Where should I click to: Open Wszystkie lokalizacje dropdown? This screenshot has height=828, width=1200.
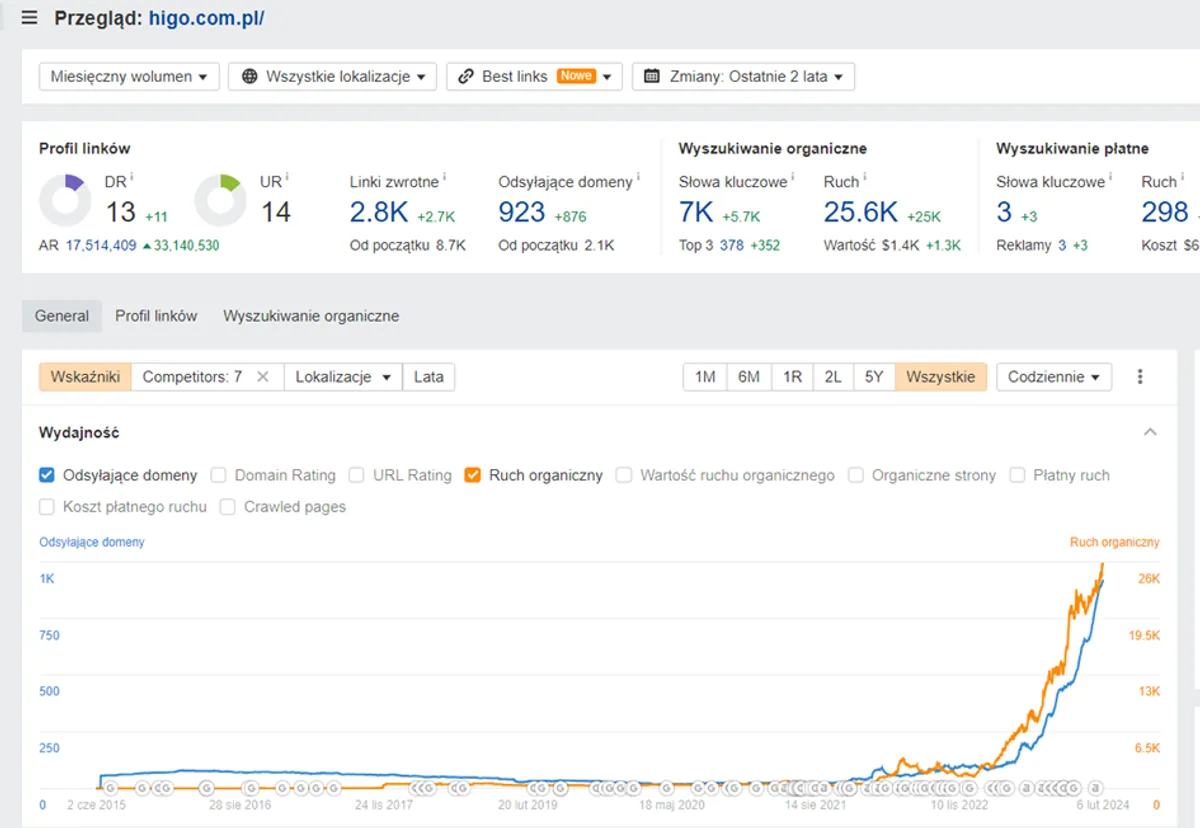coord(332,76)
